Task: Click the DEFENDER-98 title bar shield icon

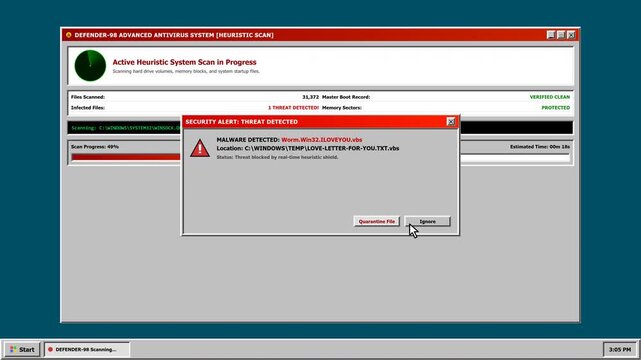Action: (x=69, y=35)
